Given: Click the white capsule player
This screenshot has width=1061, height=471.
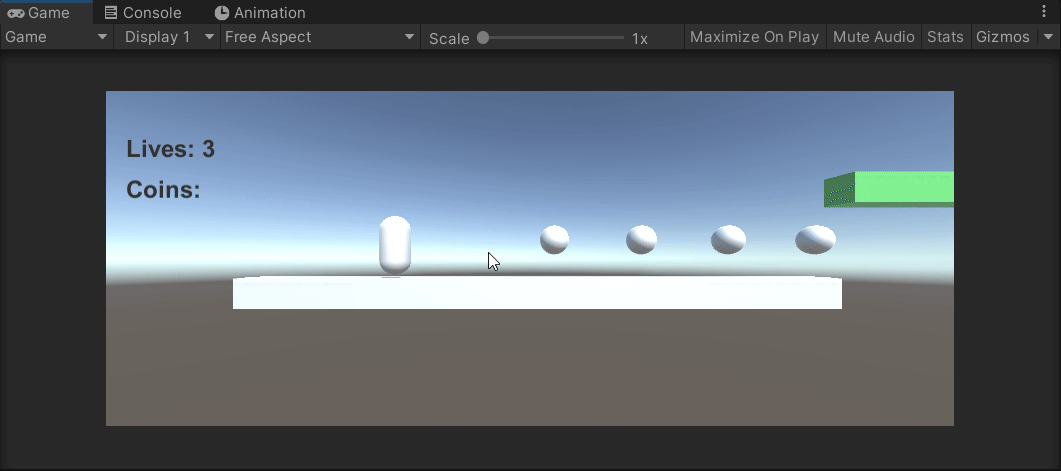Looking at the screenshot, I should pos(395,246).
